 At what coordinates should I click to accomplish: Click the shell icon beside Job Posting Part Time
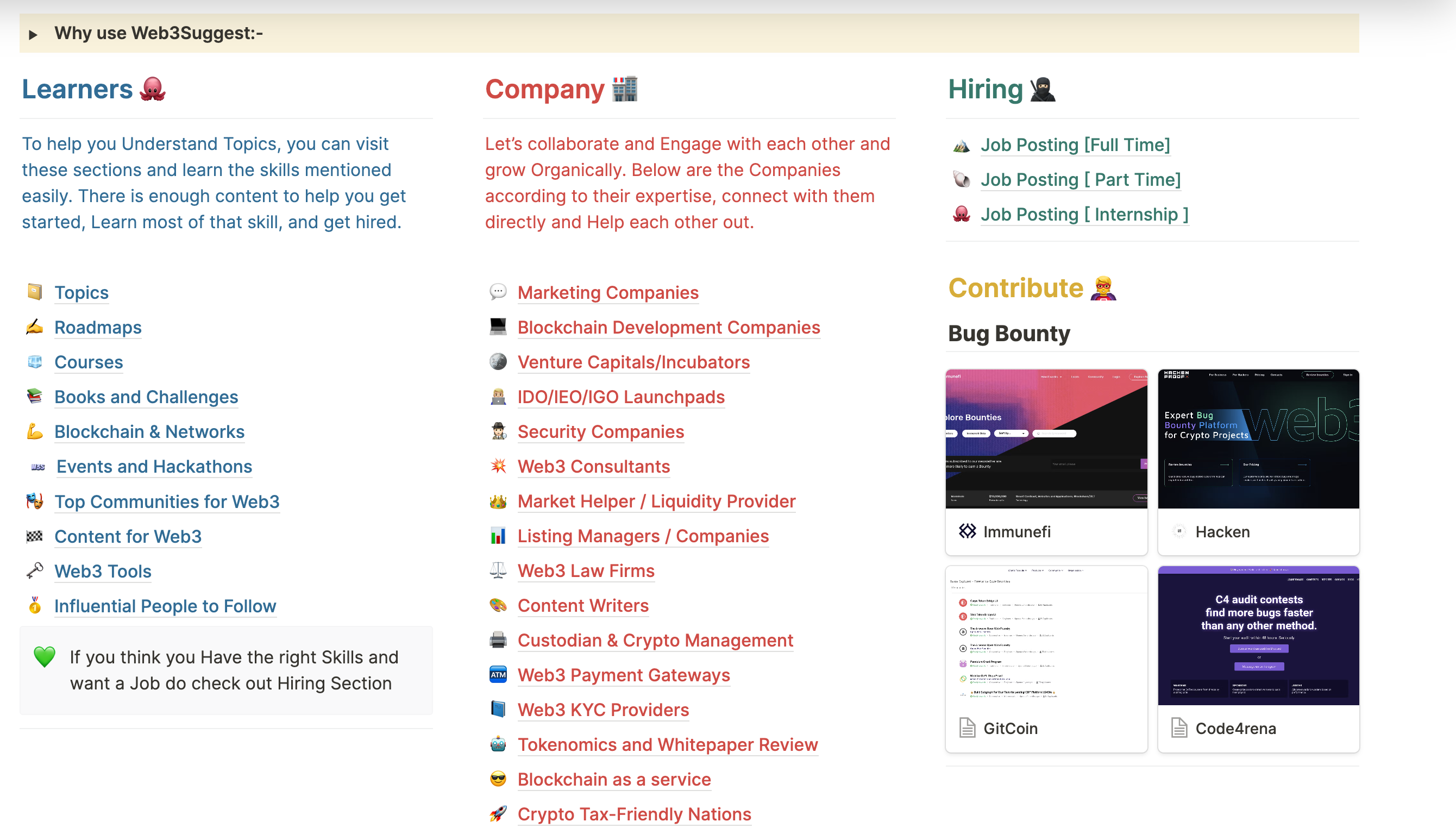click(962, 180)
